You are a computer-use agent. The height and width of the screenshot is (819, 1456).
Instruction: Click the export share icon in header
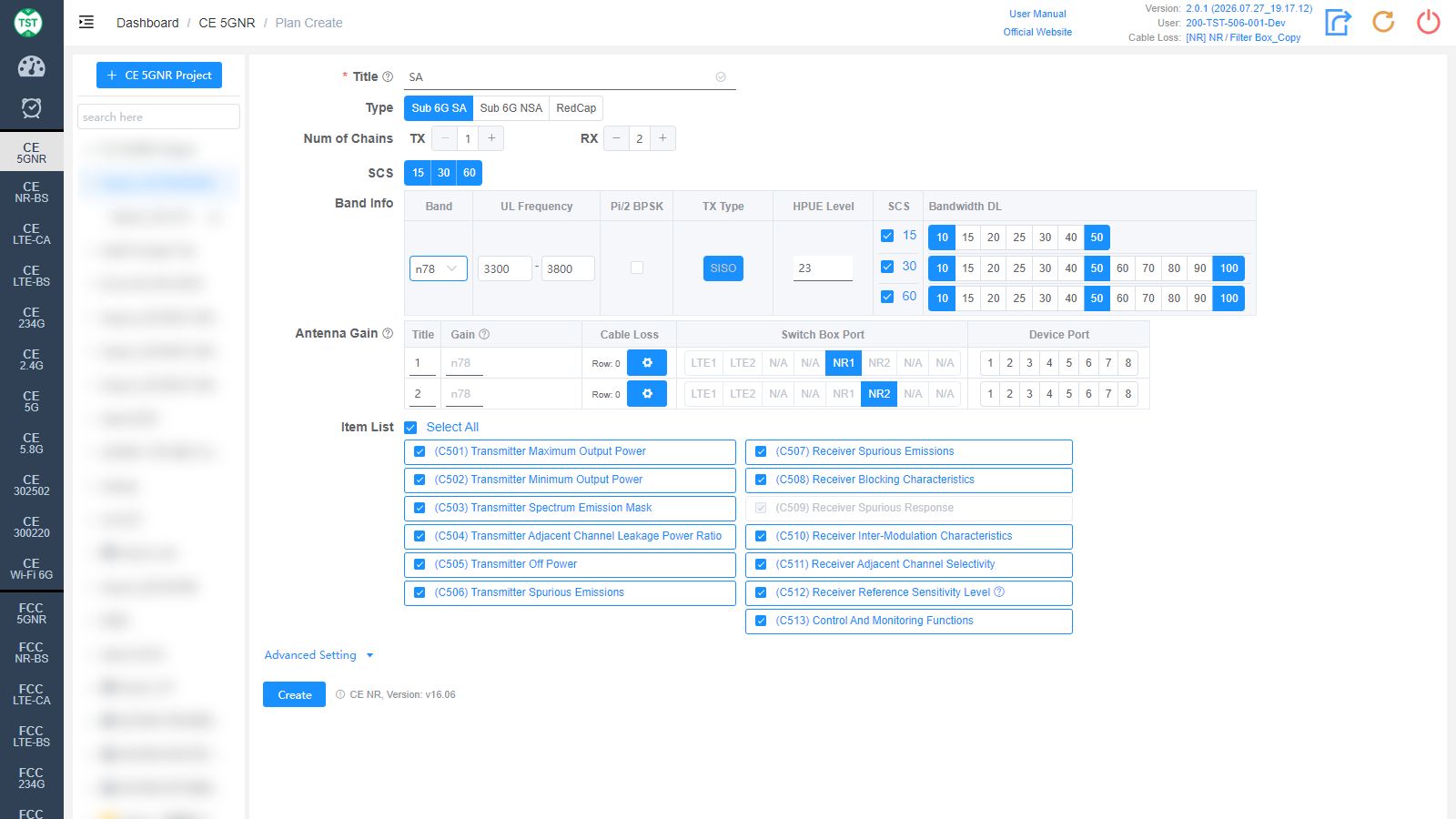click(1338, 22)
